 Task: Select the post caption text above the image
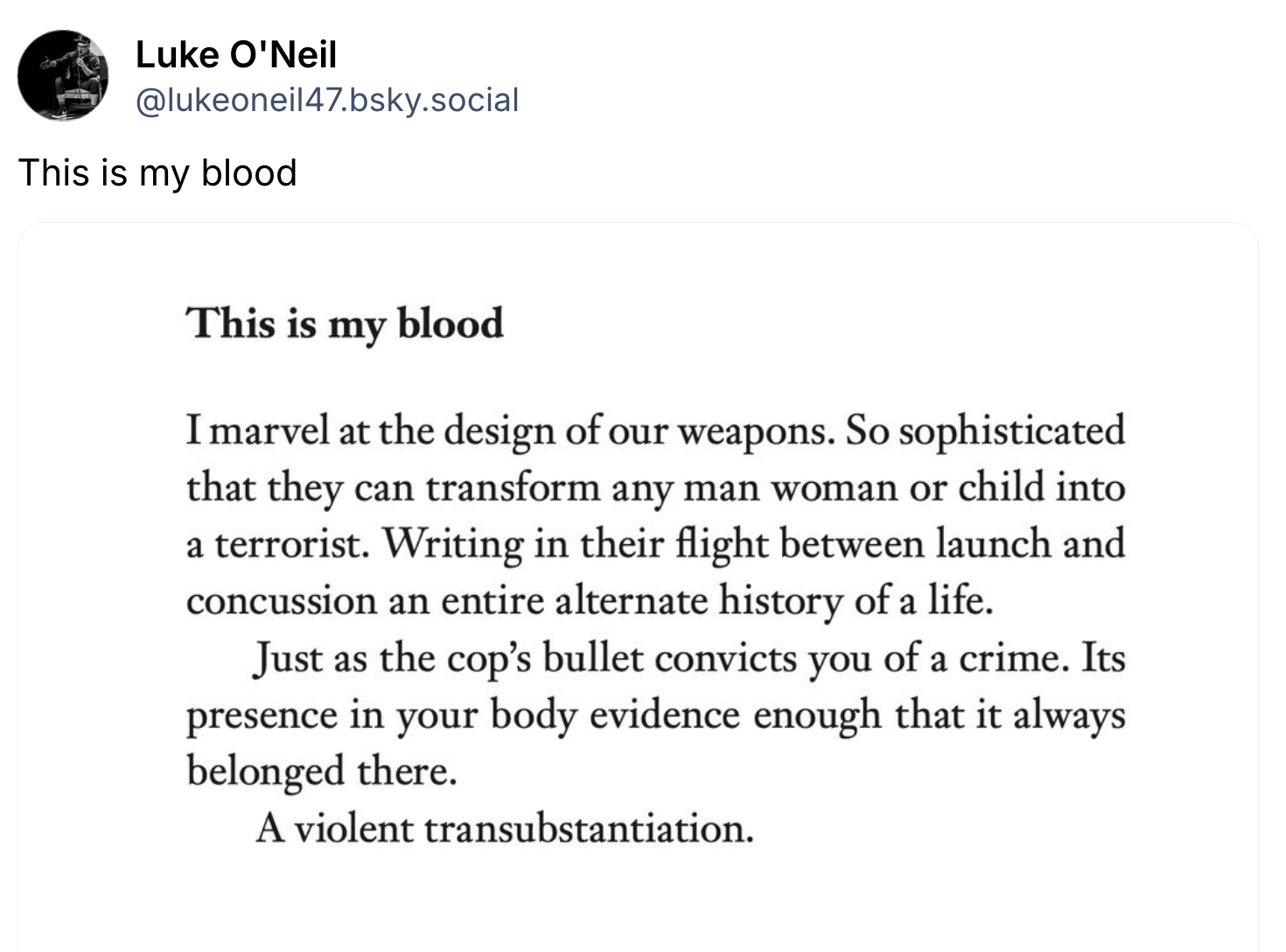157,172
